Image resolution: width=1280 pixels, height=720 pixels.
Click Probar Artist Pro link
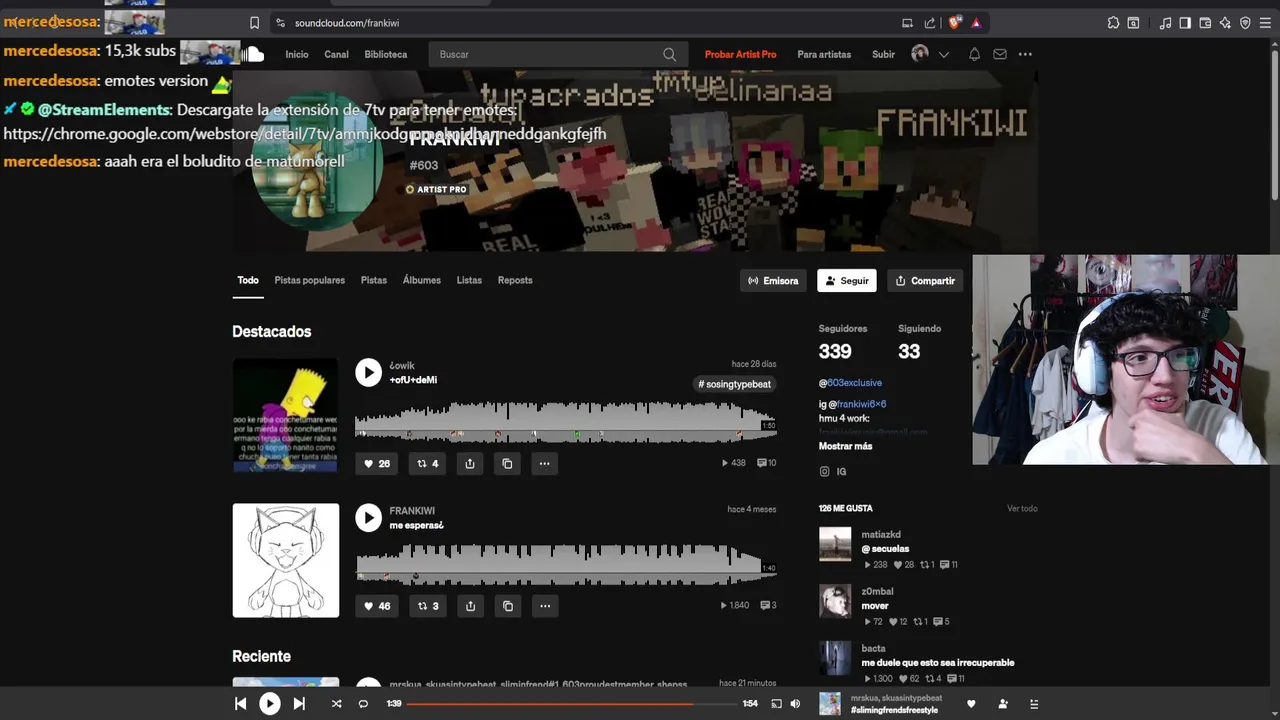pyautogui.click(x=740, y=54)
